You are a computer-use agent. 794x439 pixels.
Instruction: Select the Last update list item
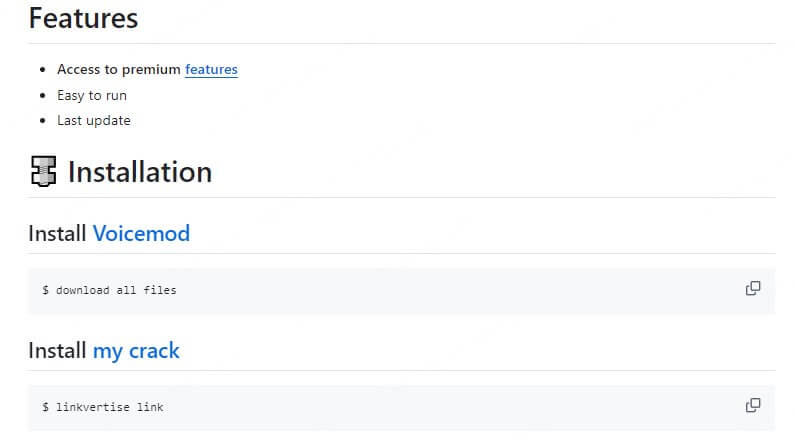[x=94, y=120]
